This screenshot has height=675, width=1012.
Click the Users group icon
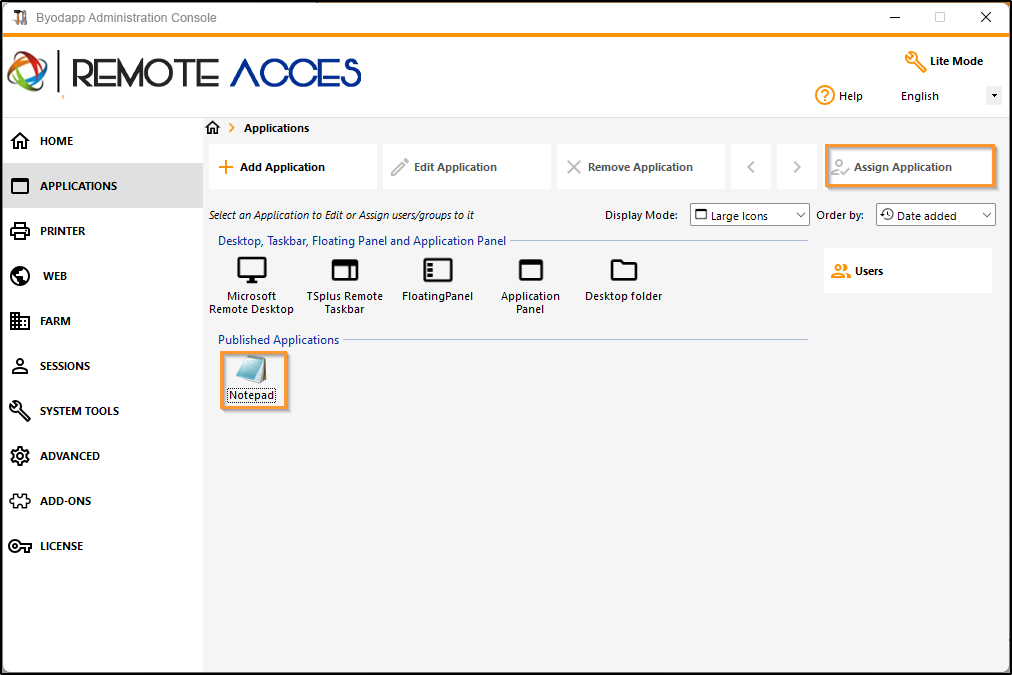pyautogui.click(x=840, y=271)
